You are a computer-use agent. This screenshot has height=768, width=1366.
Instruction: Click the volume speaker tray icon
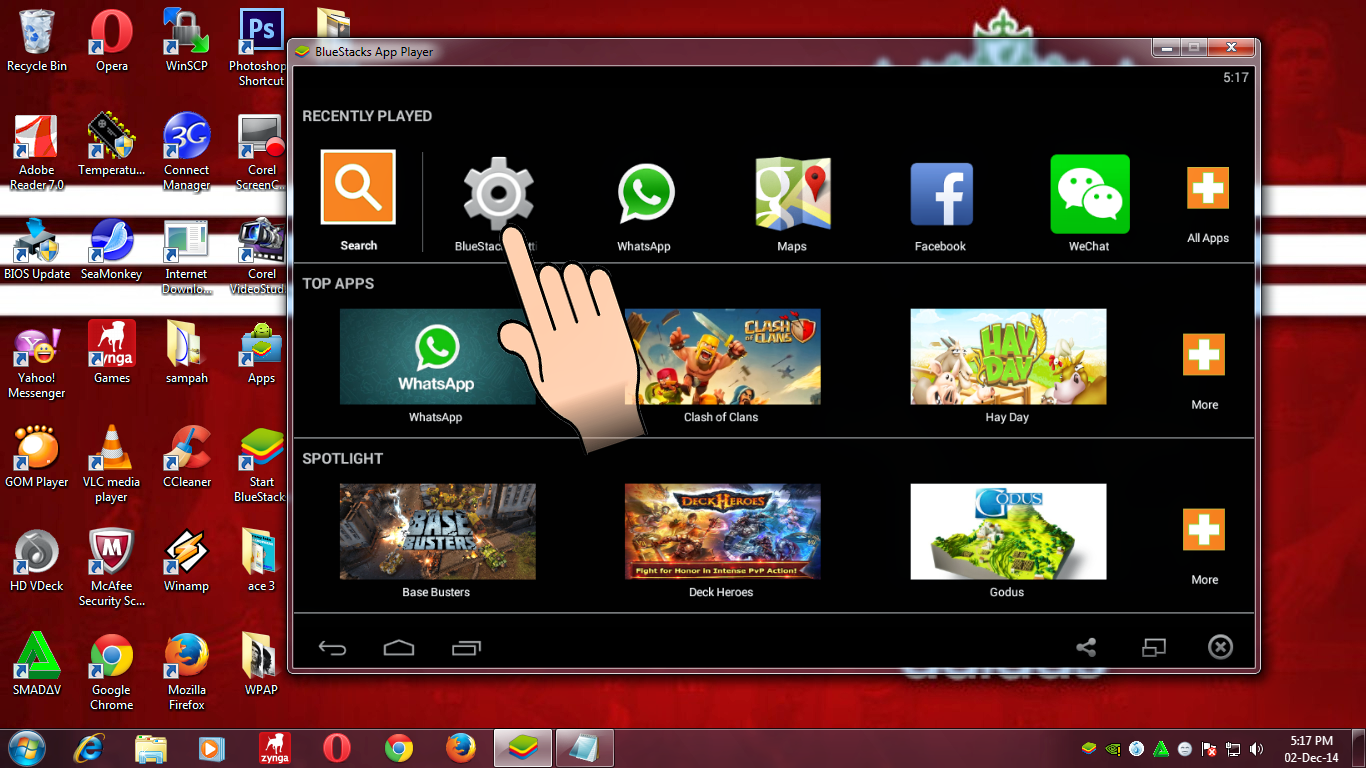coord(1257,748)
